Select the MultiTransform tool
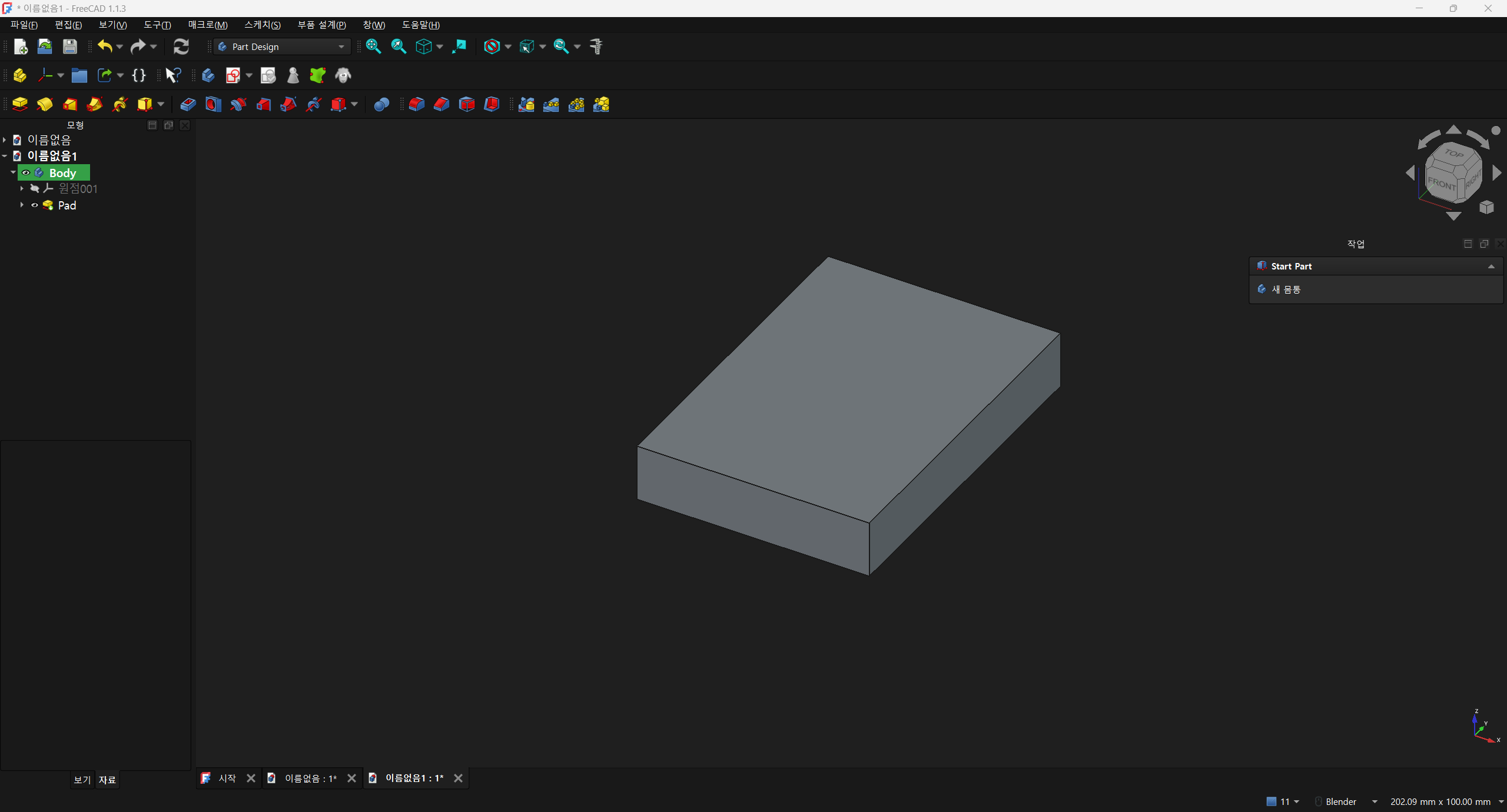The height and width of the screenshot is (812, 1507). coord(601,105)
